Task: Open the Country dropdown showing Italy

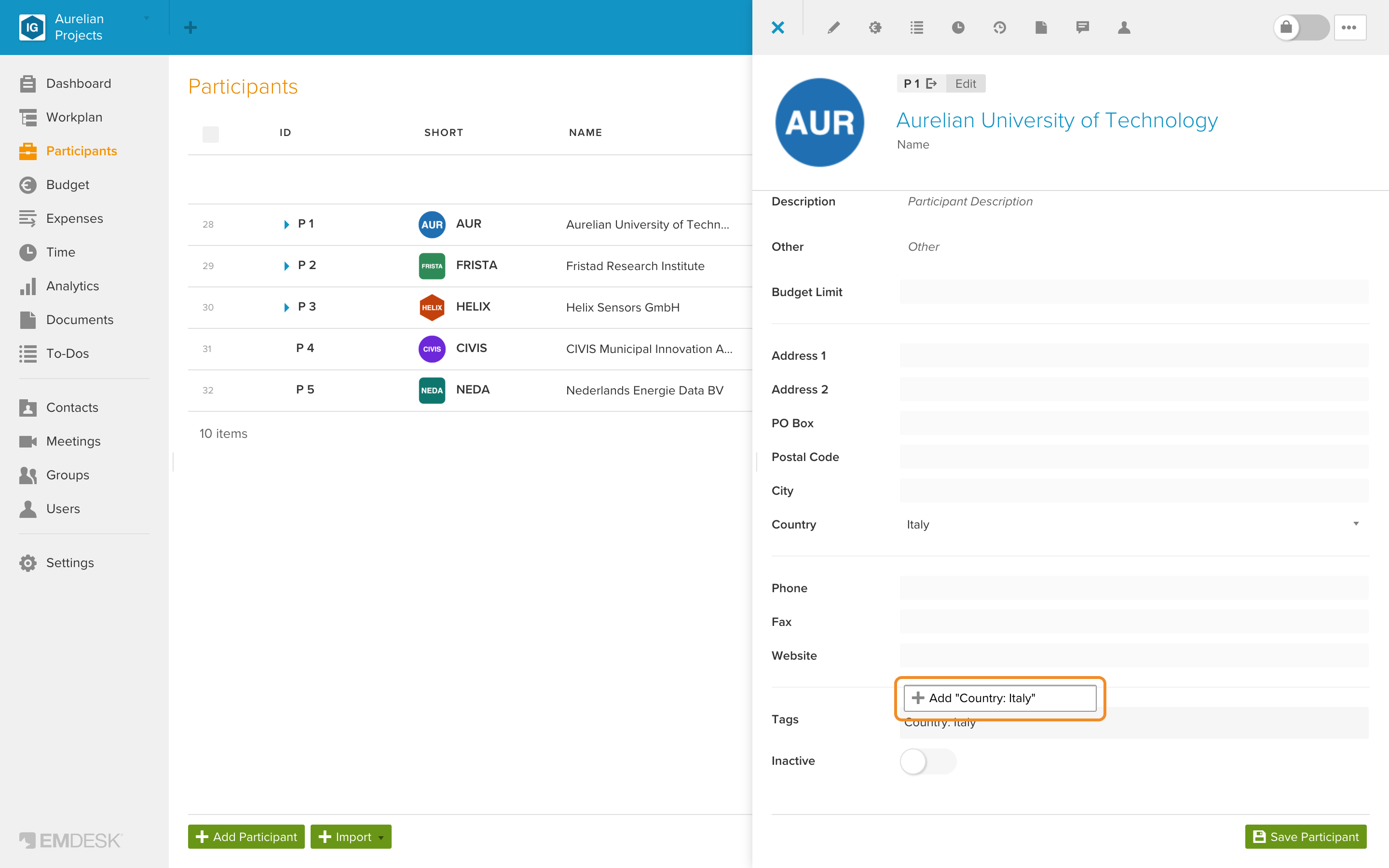Action: 1133,524
